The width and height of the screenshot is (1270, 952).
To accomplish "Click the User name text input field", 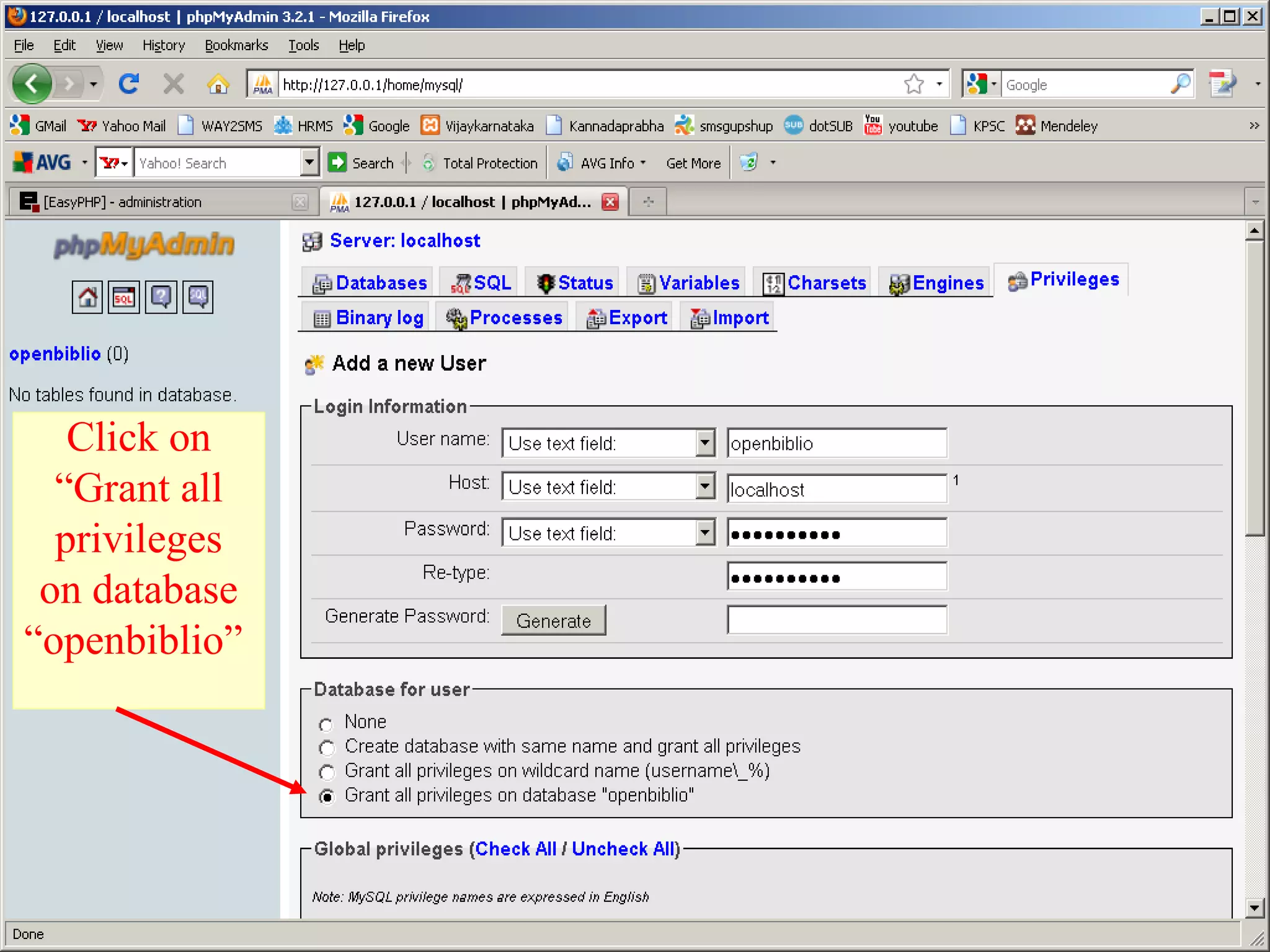I will (836, 443).
